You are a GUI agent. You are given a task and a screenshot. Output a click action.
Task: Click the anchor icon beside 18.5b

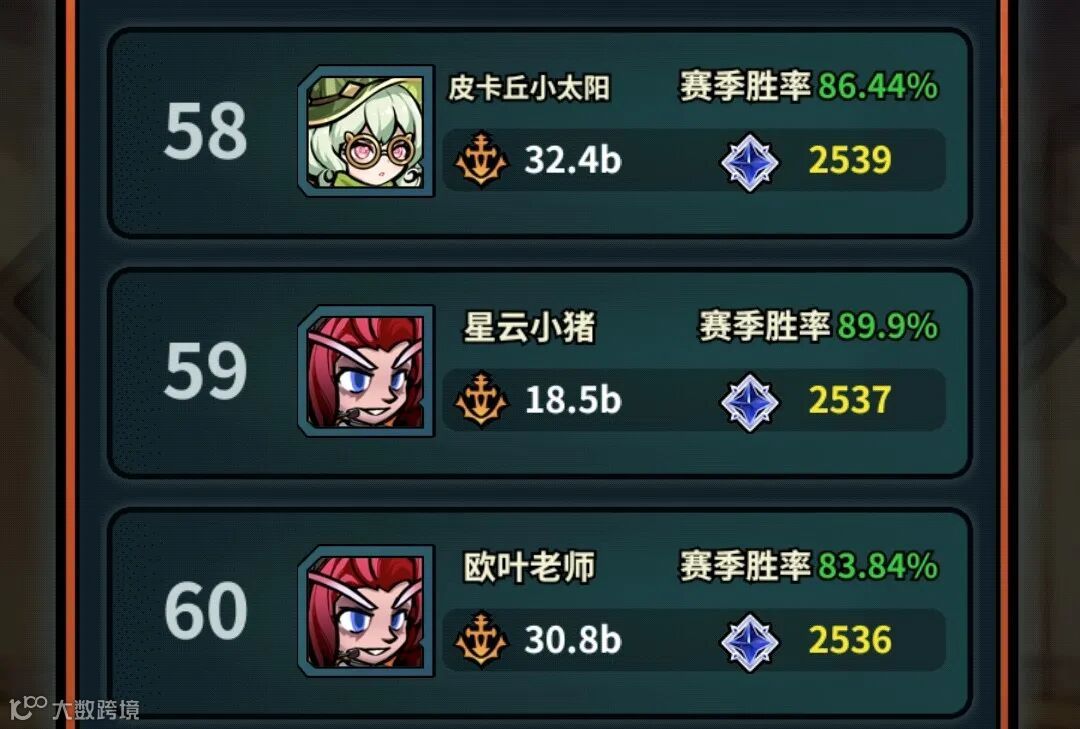(x=481, y=400)
